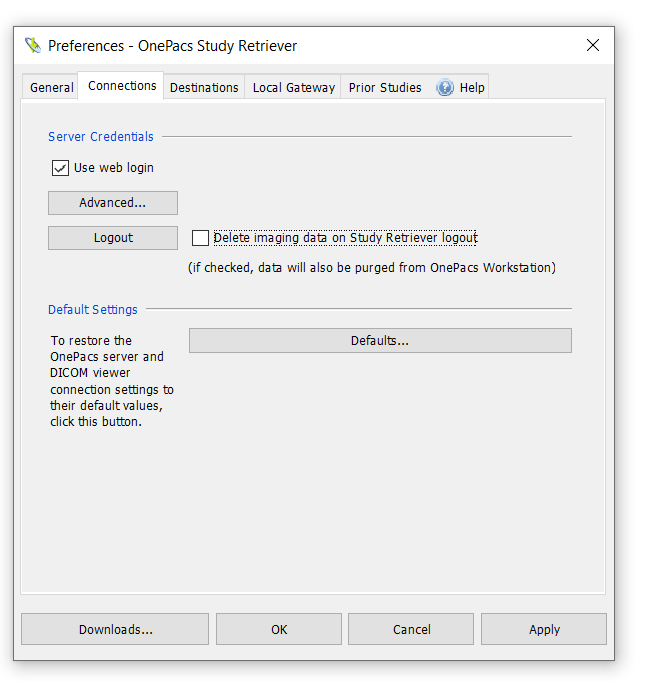Click the Server Credentials section heading
652x682 pixels.
click(x=100, y=137)
